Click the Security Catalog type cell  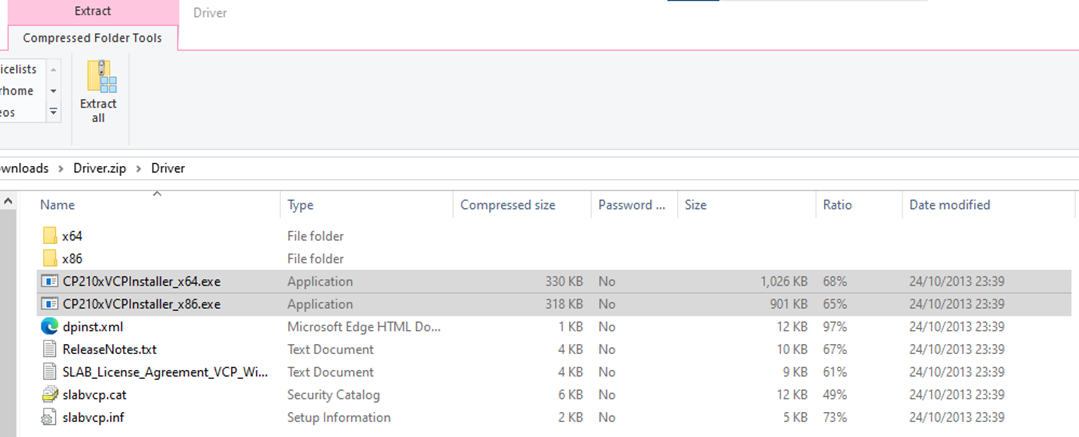pyautogui.click(x=333, y=395)
